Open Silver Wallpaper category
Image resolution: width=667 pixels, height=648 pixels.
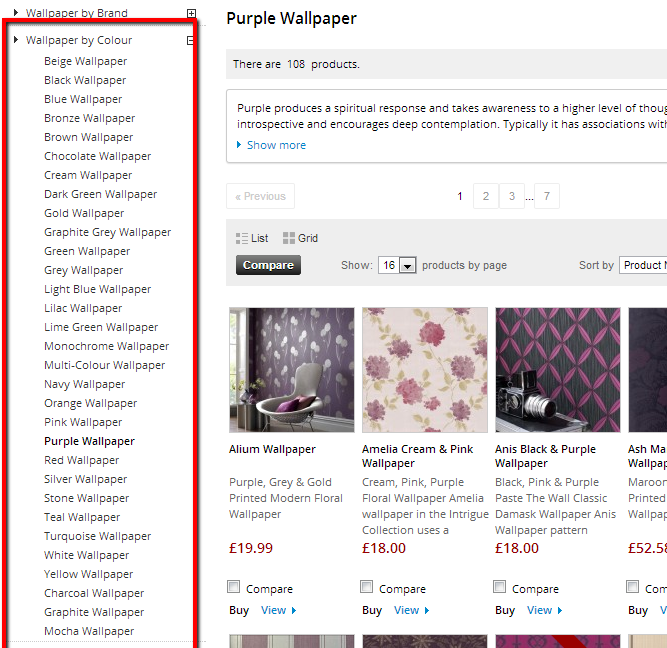click(86, 480)
